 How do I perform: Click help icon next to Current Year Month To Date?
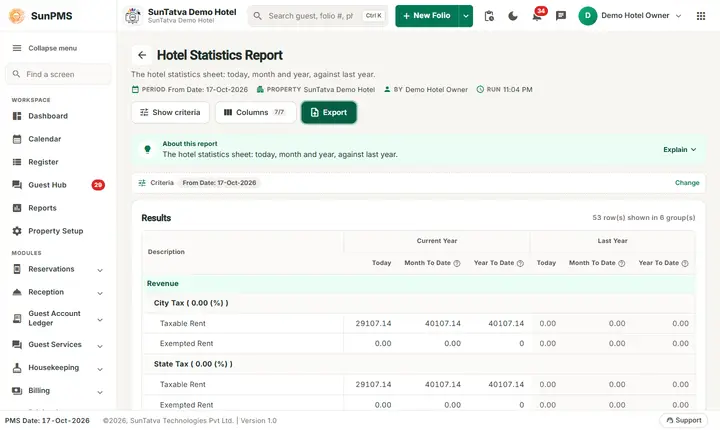click(457, 263)
